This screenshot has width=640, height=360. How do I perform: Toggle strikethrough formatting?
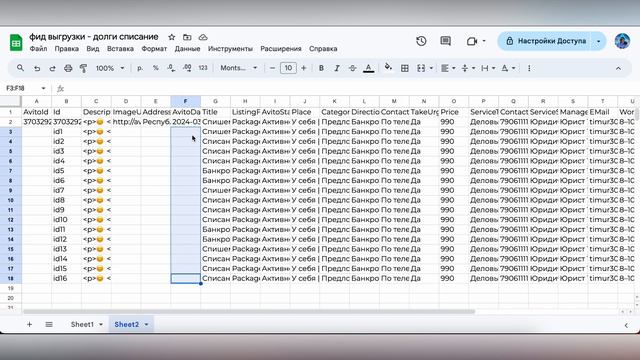point(352,68)
